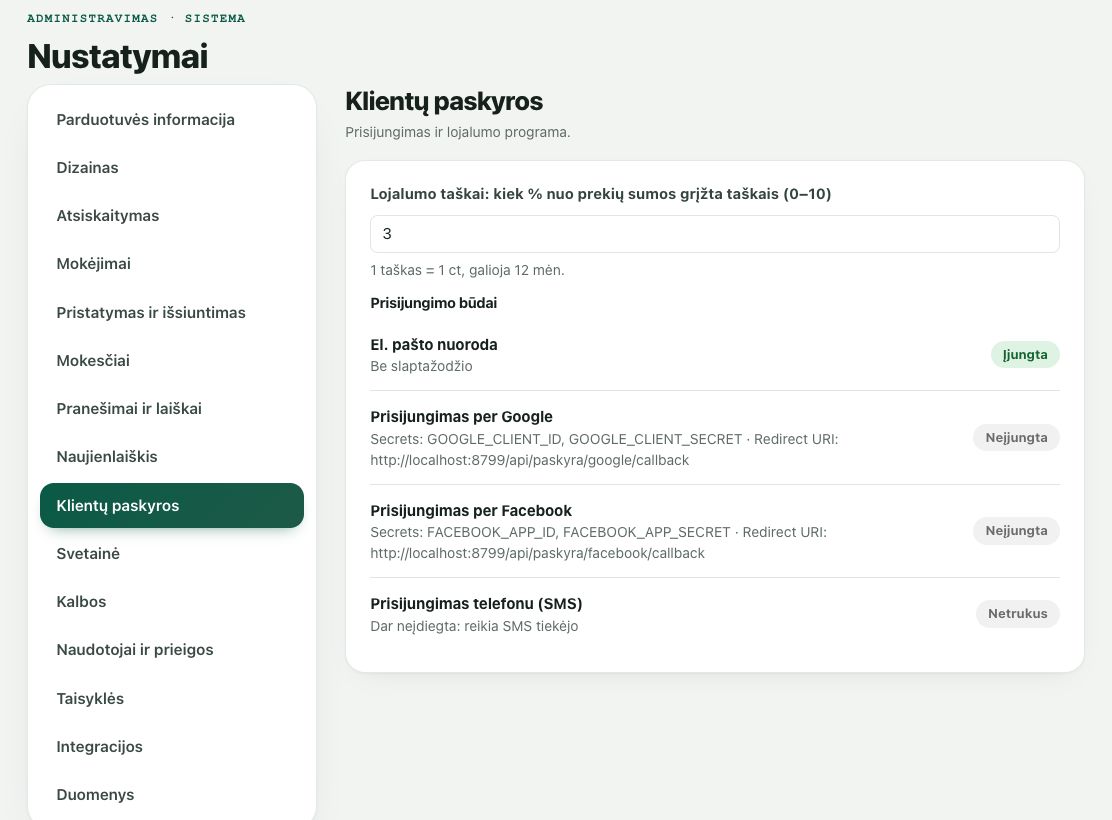This screenshot has height=820, width=1112.
Task: Select the active Klientų paskyros item
Action: coord(172,505)
